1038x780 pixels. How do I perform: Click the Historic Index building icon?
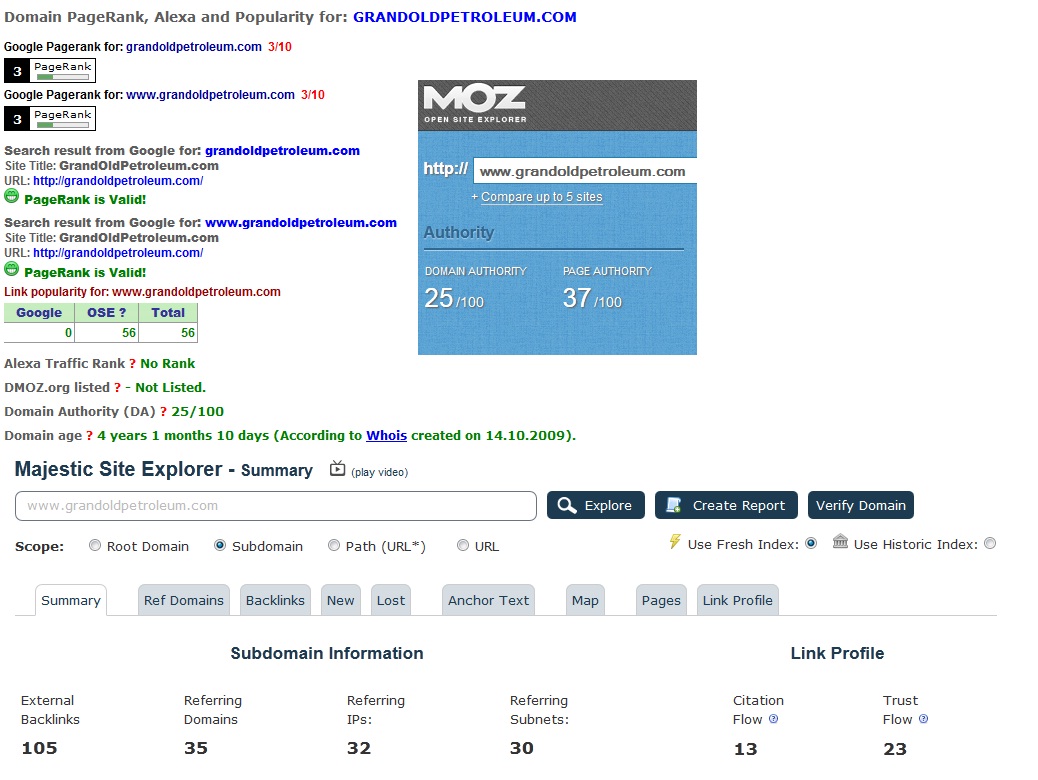click(x=840, y=542)
